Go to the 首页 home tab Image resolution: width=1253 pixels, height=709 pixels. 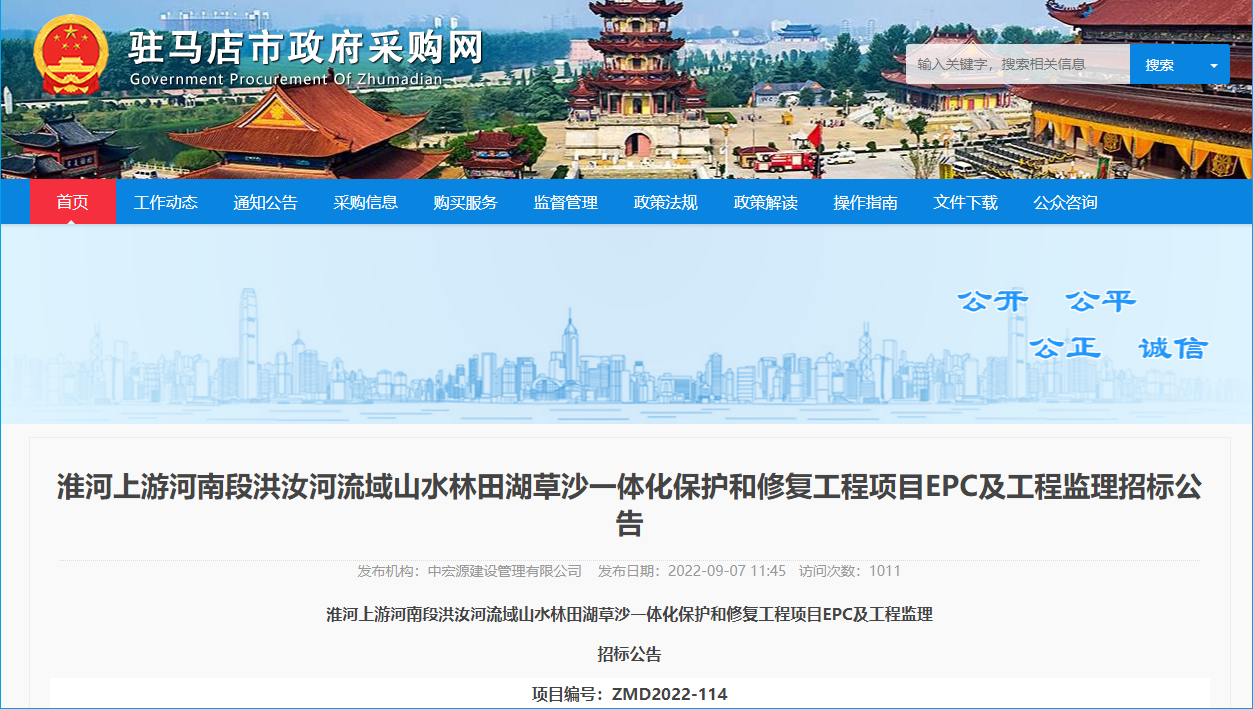coord(72,202)
